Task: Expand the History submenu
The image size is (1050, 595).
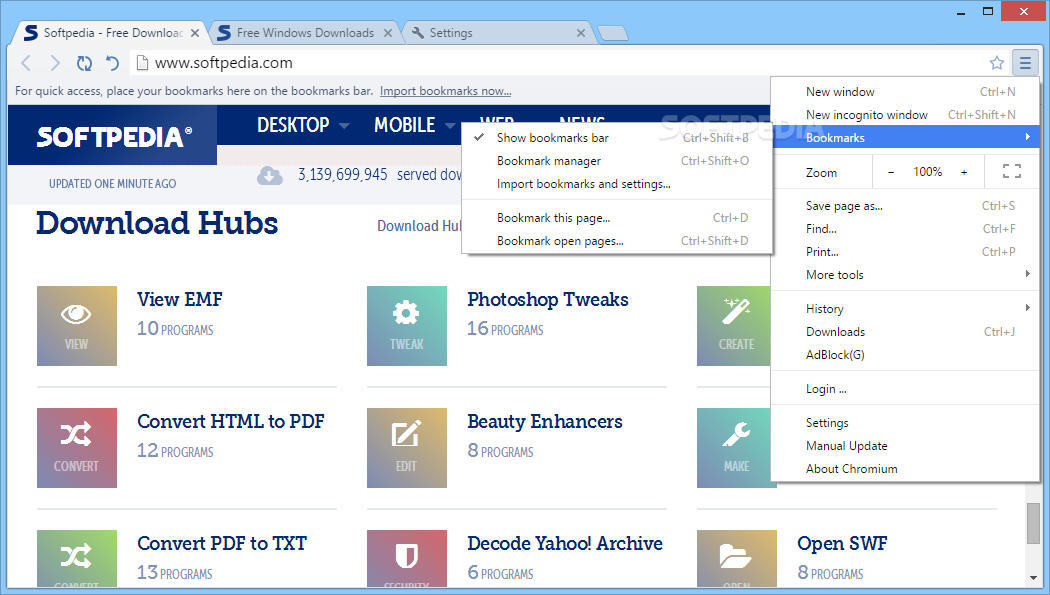Action: 905,309
